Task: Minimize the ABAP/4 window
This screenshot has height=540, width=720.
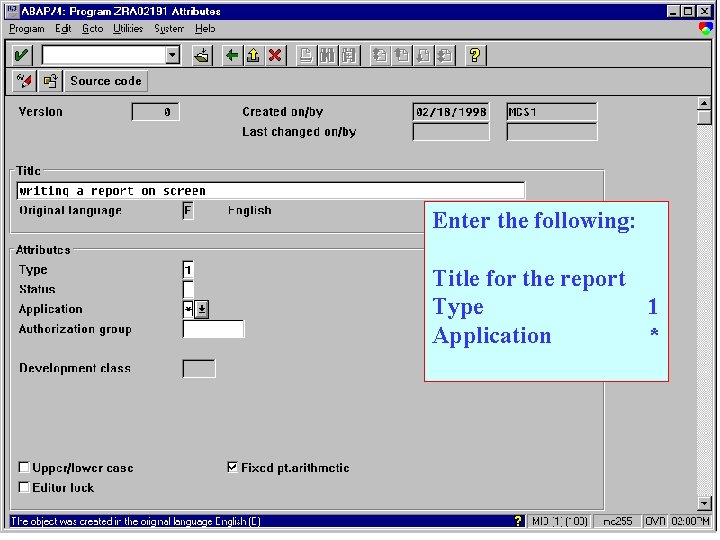Action: pyautogui.click(x=673, y=11)
